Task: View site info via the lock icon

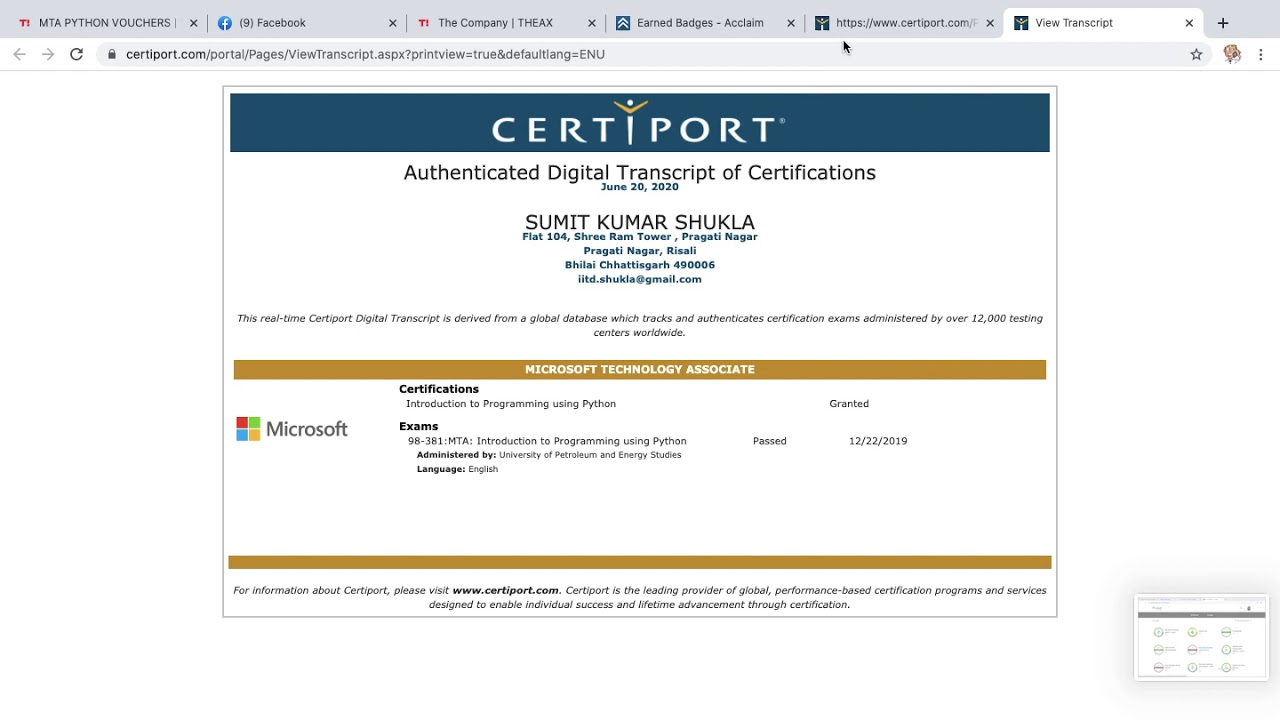Action: [111, 54]
